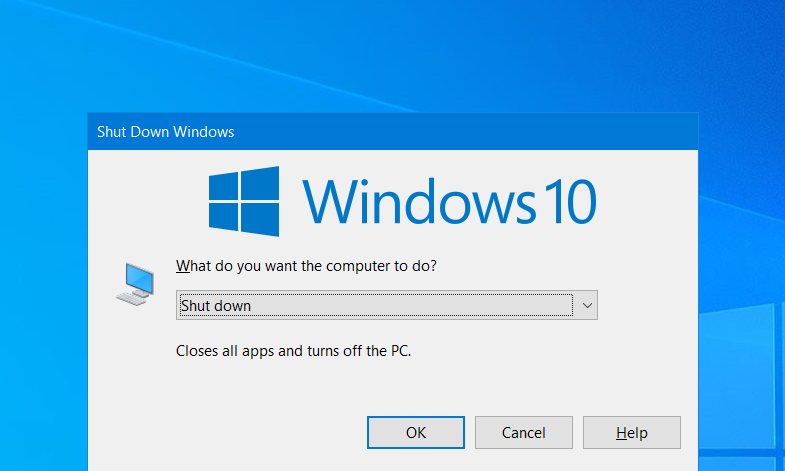785x471 pixels.
Task: Confirm shutdown with the OK button
Action: click(416, 432)
